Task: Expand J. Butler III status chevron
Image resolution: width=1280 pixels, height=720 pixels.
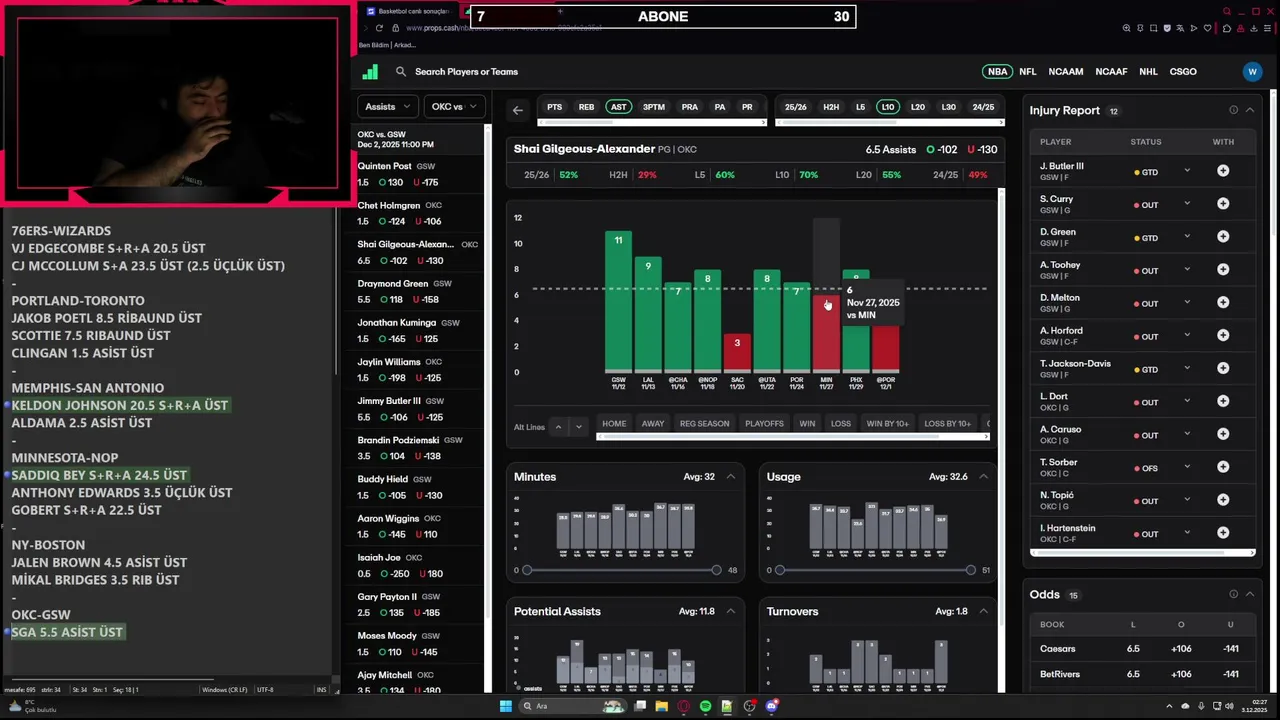Action: pos(1187,171)
